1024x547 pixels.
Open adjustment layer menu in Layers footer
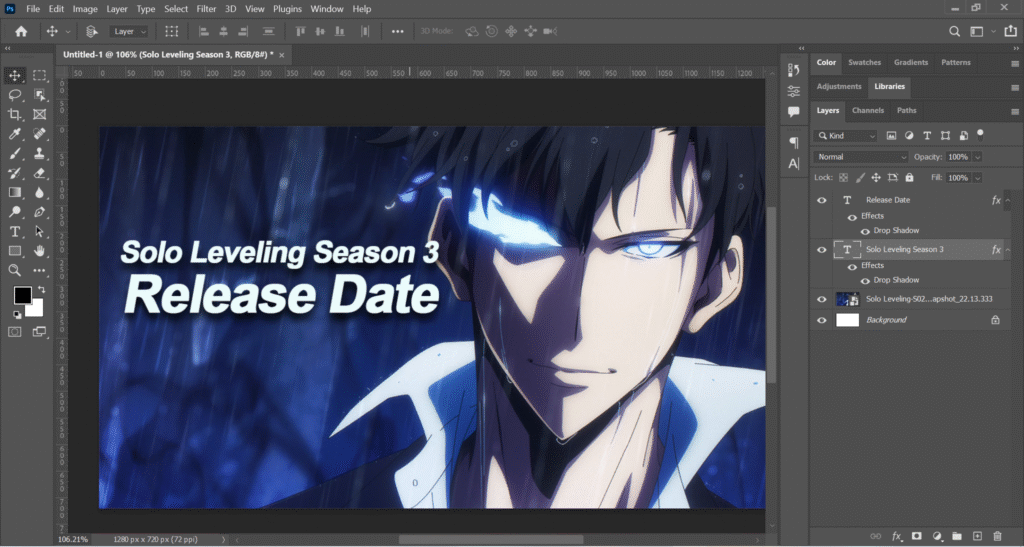936,536
